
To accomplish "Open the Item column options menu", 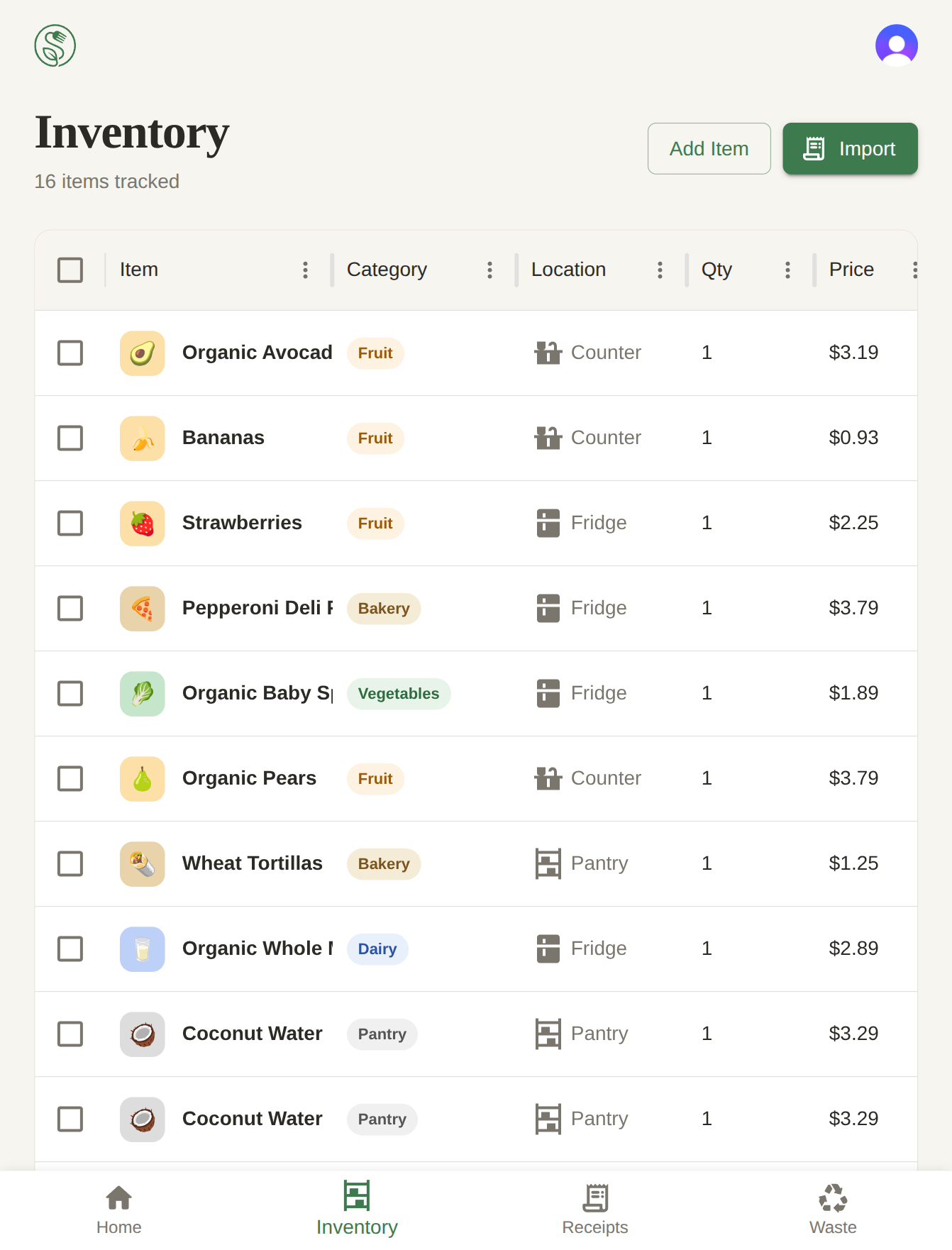I will [x=305, y=270].
